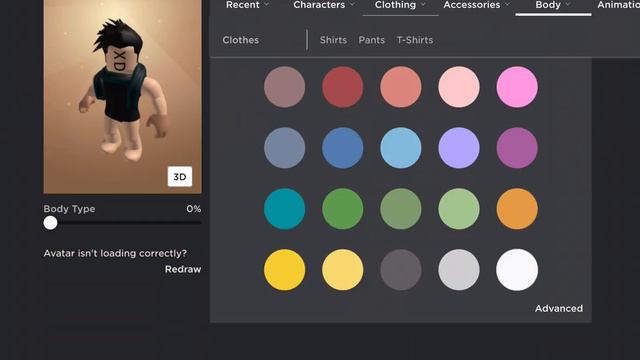
Task: Select the magenta purple skin color
Action: (517, 148)
